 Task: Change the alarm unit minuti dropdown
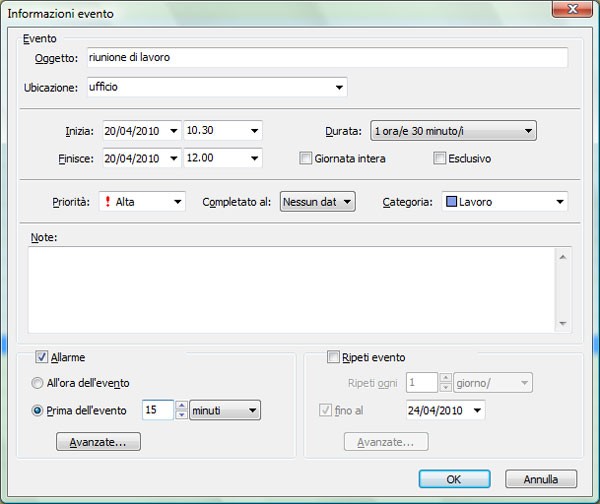point(251,409)
